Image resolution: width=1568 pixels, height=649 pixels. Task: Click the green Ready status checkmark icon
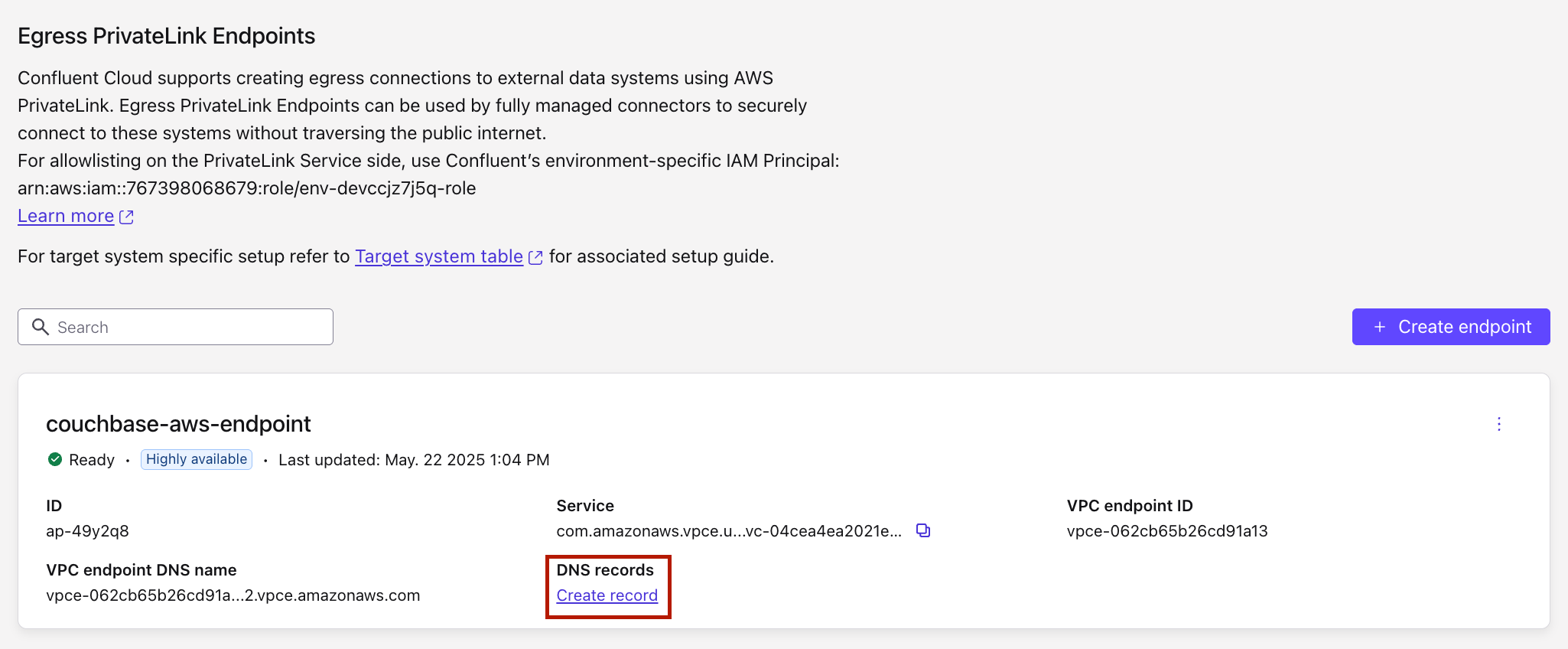[x=55, y=459]
